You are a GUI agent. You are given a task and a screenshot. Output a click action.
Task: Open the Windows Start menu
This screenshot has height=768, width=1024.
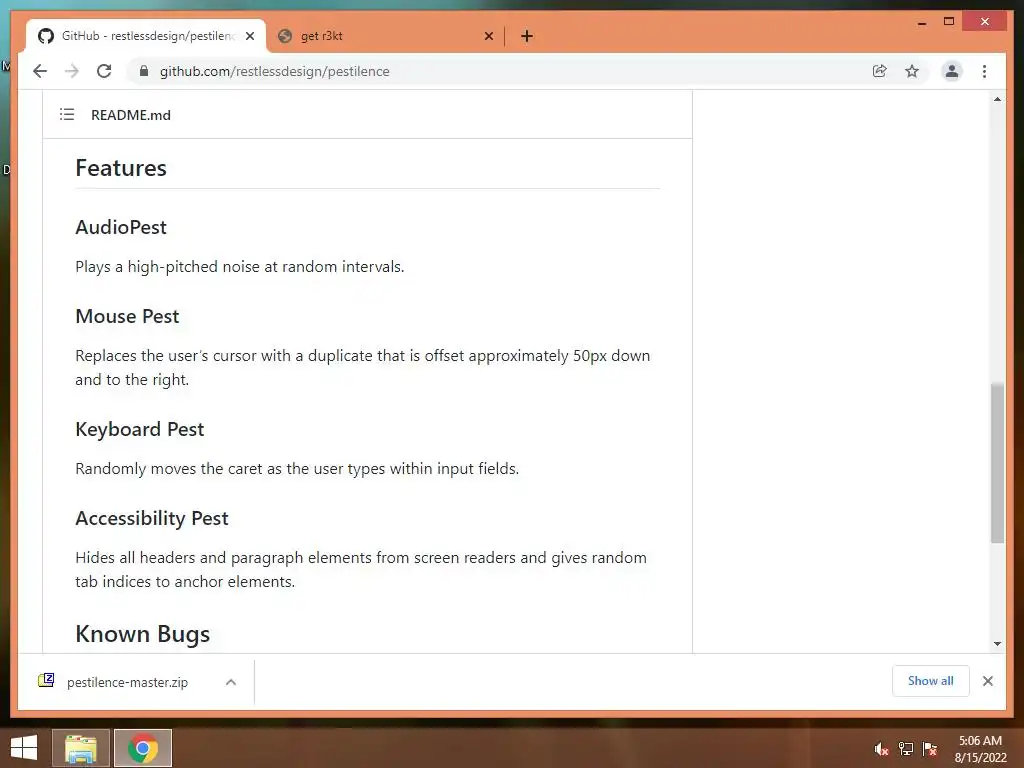(24, 748)
